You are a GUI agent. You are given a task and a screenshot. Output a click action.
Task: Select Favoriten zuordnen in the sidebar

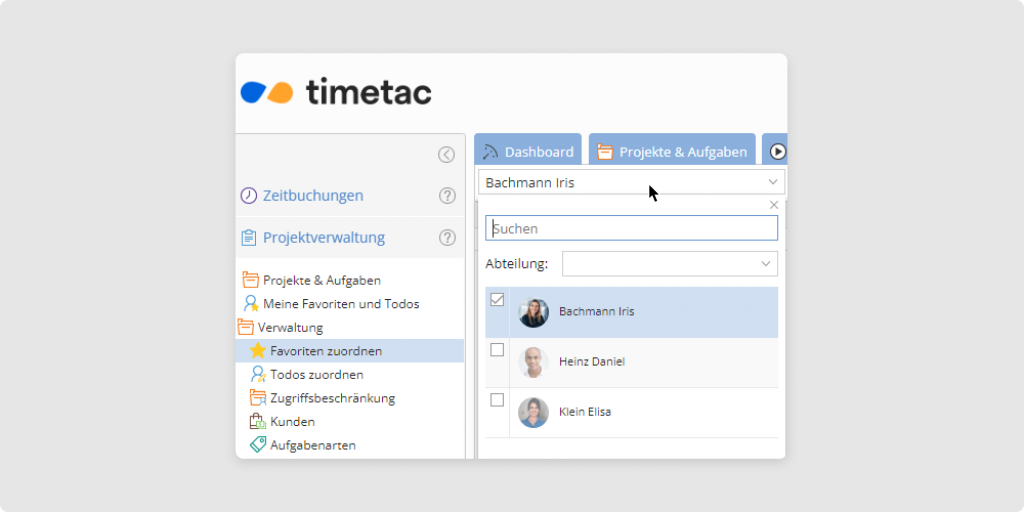pyautogui.click(x=325, y=351)
